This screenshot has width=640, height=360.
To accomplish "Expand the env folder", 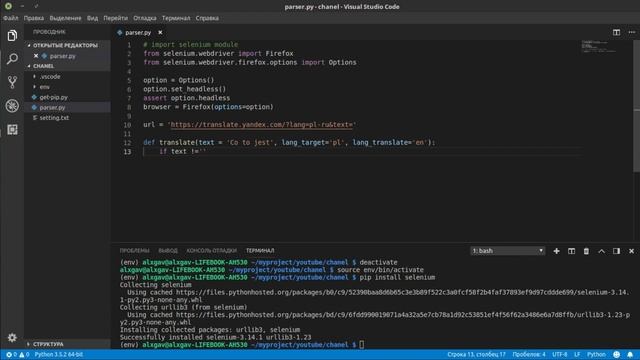I will click(x=44, y=87).
